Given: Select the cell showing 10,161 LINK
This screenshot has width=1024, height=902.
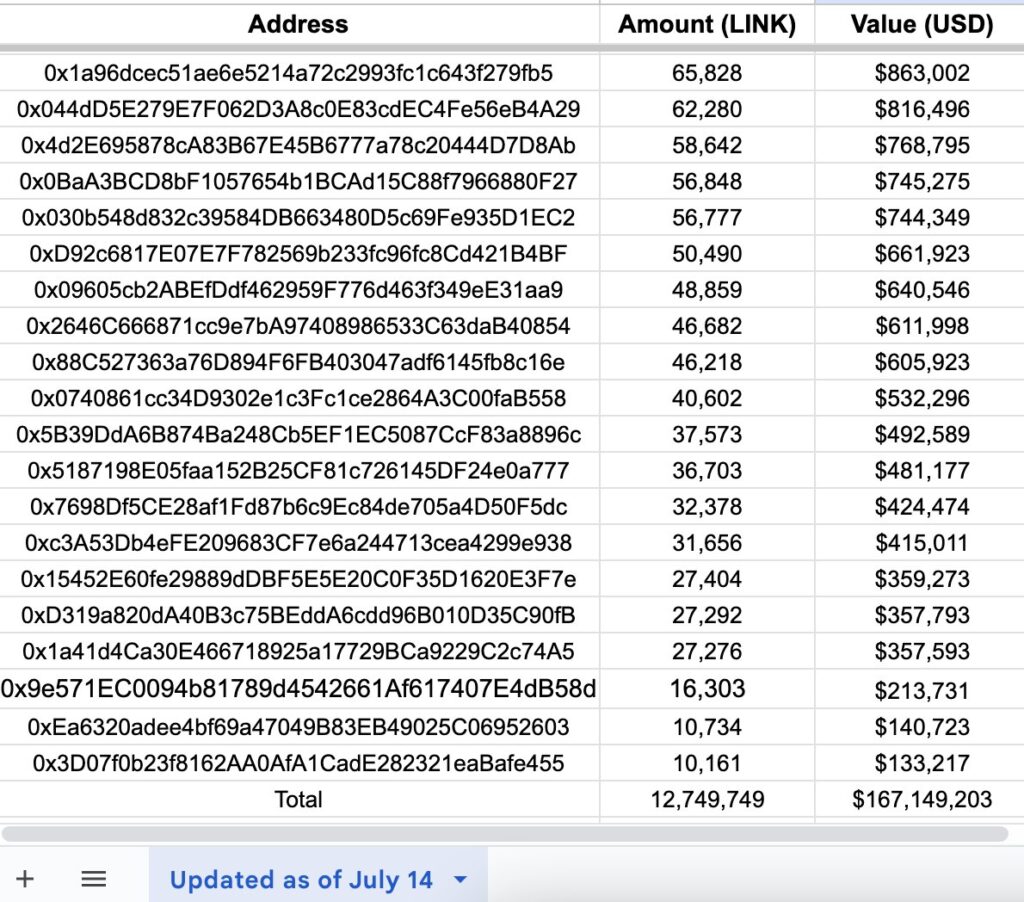Looking at the screenshot, I should point(707,764).
